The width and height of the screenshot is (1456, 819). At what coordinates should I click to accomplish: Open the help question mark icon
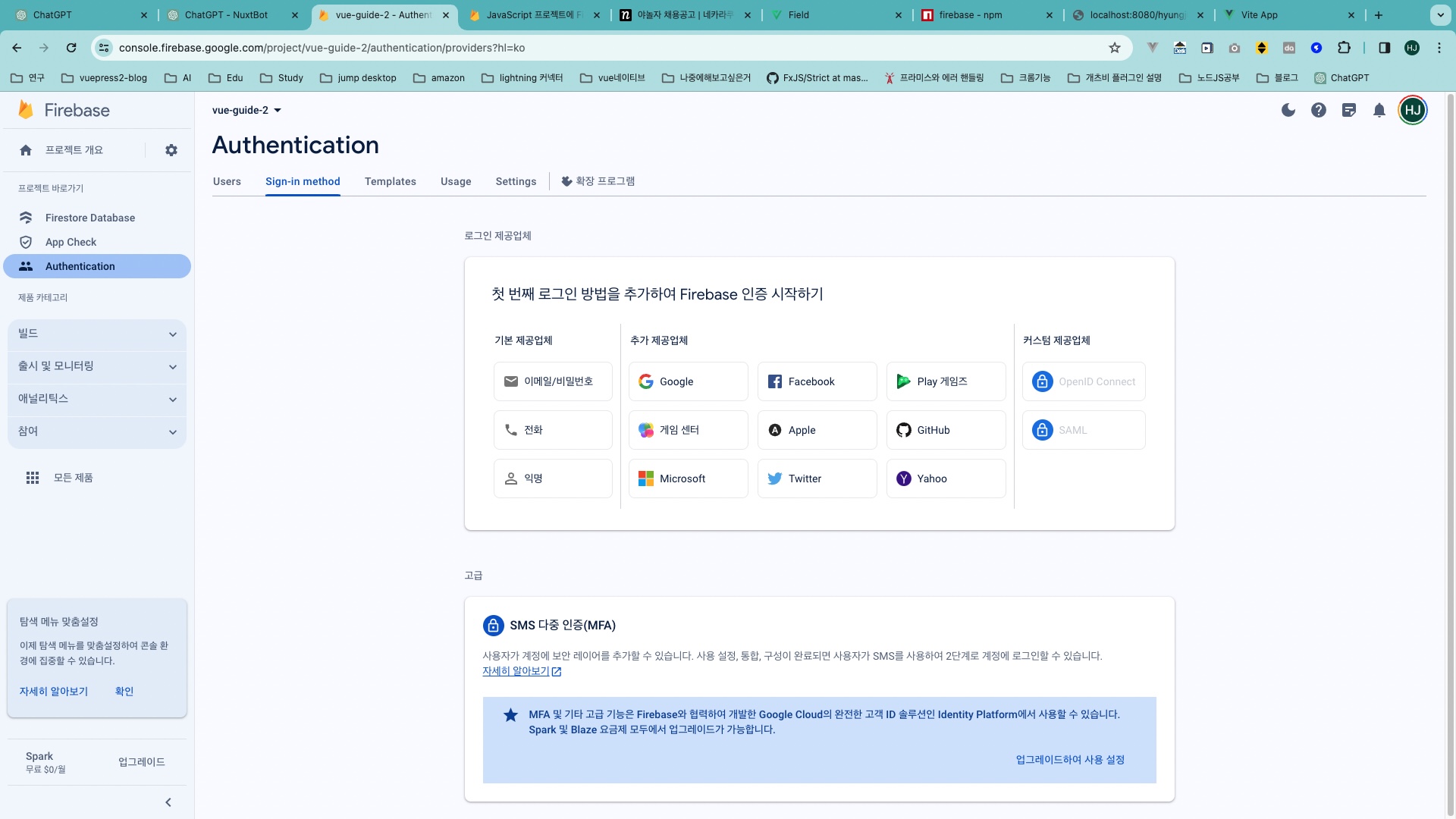1319,110
